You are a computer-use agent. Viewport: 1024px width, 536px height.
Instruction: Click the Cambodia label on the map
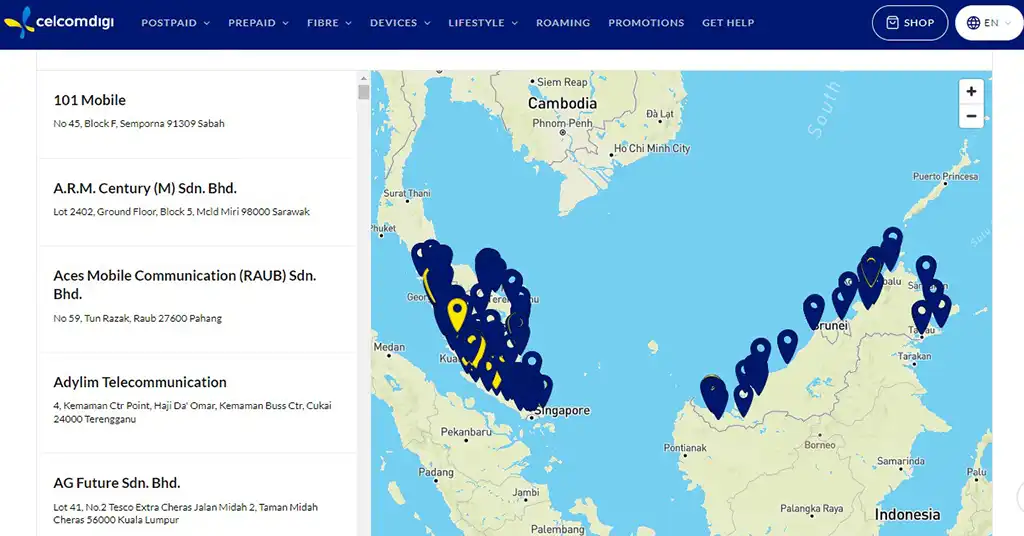[x=562, y=103]
